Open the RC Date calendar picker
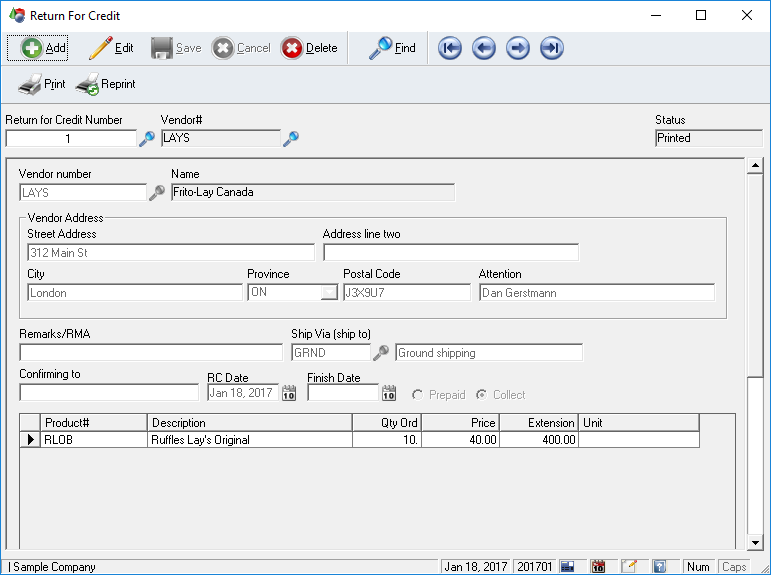 (x=290, y=394)
